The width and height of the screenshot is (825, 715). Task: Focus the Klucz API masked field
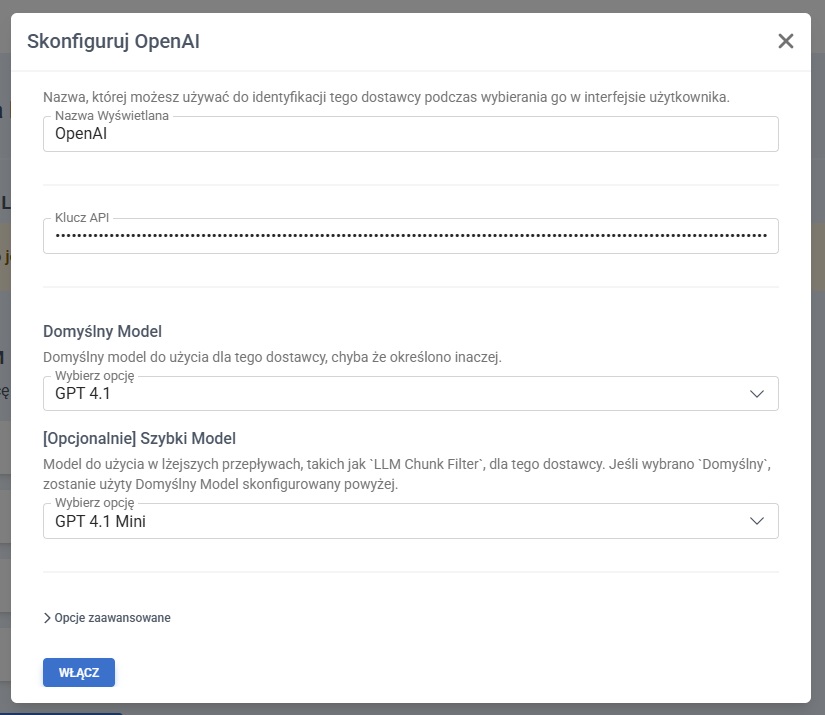pyautogui.click(x=410, y=237)
